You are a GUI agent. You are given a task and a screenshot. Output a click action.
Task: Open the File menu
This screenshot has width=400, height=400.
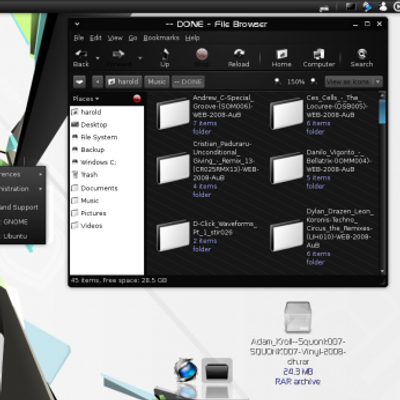point(79,38)
